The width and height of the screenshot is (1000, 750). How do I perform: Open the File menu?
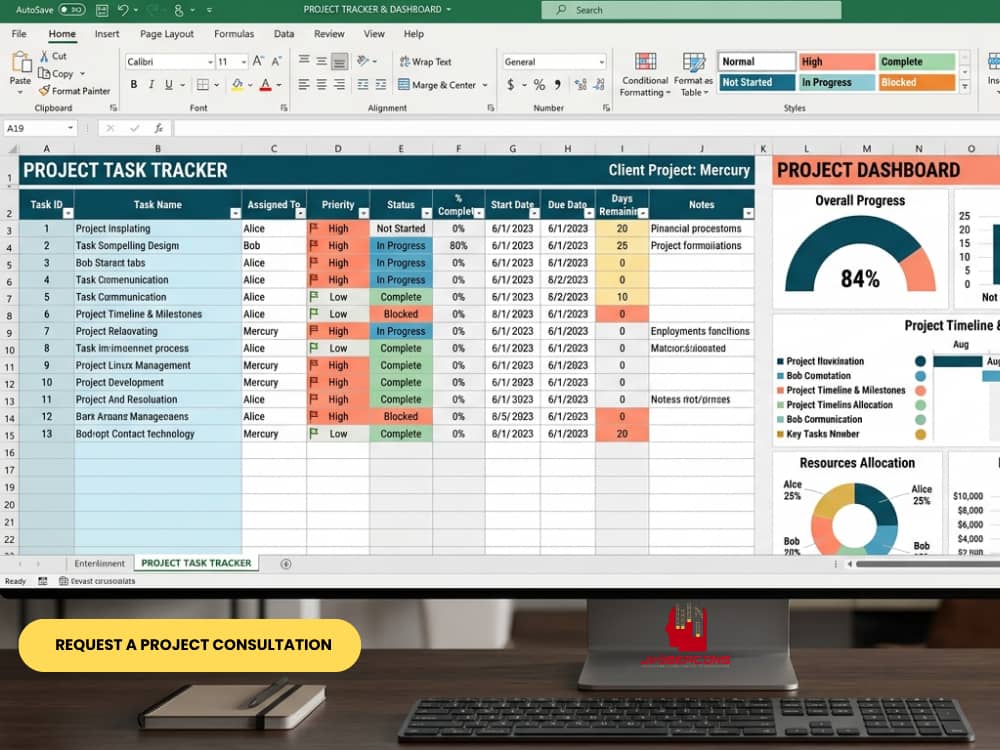tap(19, 34)
